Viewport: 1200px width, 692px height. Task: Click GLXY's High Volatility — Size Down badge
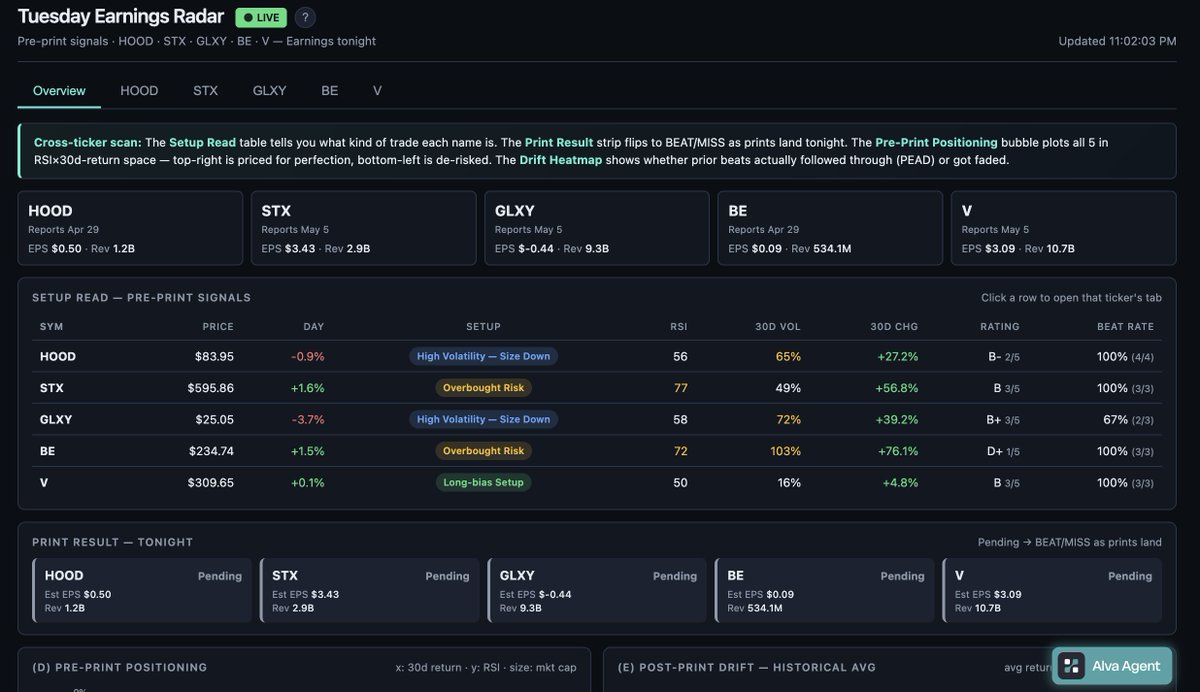483,419
